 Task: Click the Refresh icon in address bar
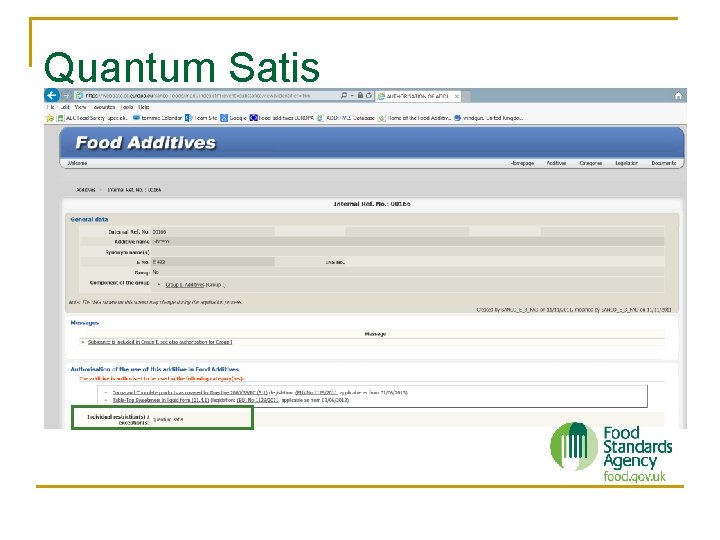coord(369,96)
